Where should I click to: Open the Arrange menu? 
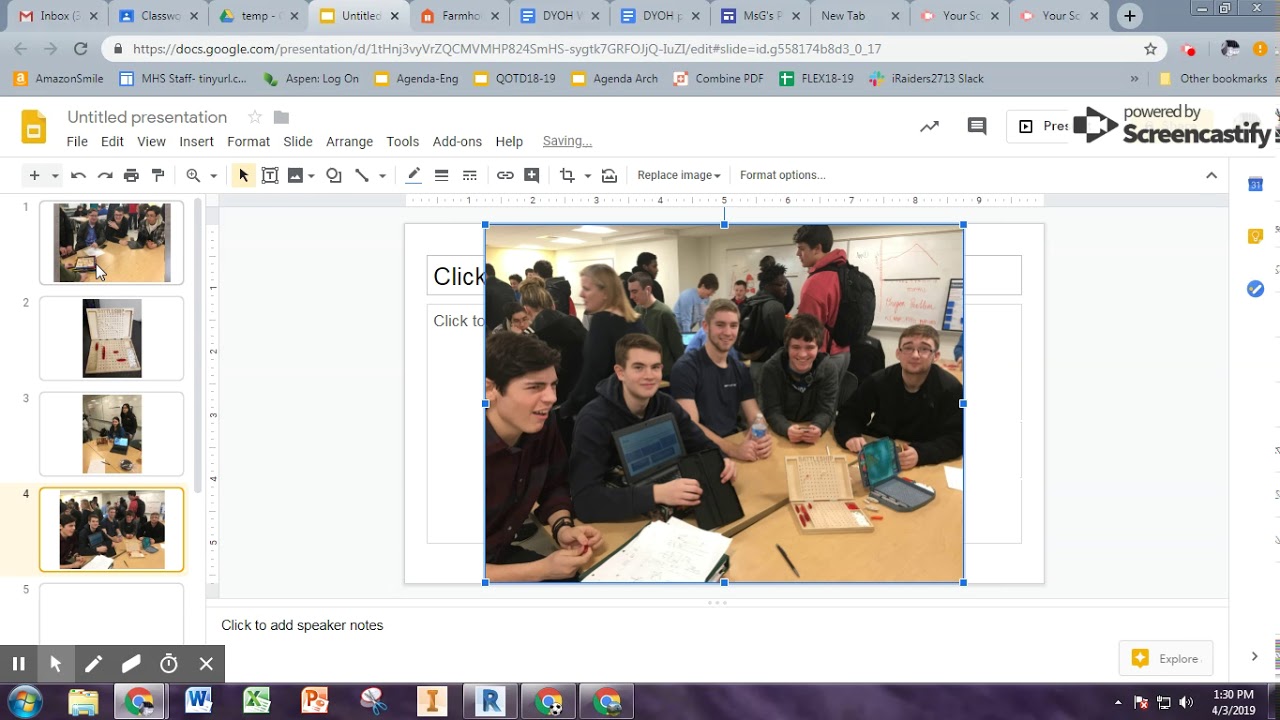pos(349,142)
